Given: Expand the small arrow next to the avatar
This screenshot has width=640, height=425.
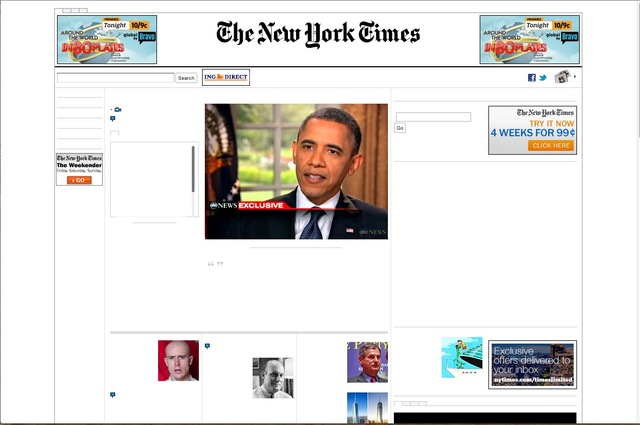Looking at the screenshot, I should point(575,76).
